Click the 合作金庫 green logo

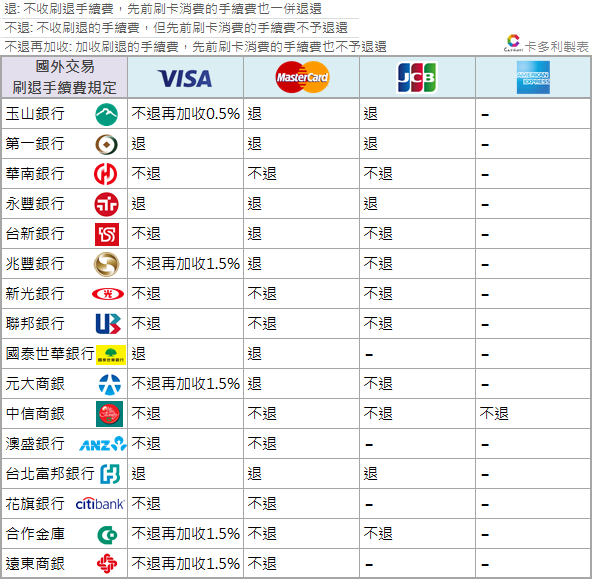(107, 535)
